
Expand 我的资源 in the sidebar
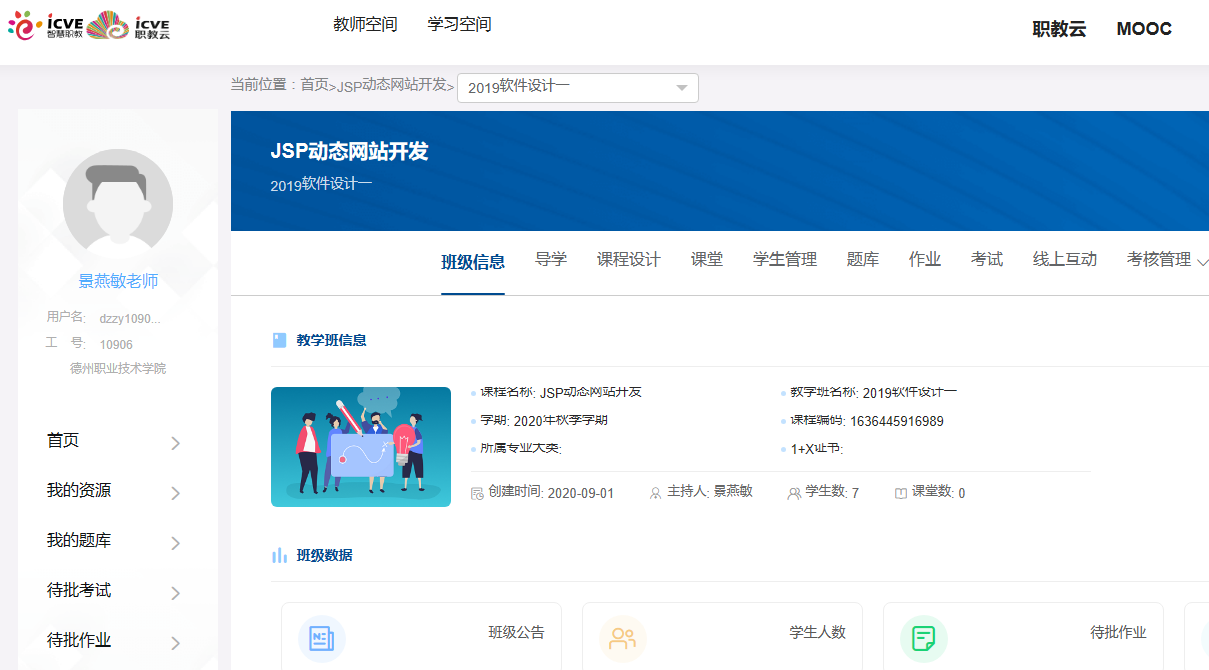pyautogui.click(x=175, y=493)
